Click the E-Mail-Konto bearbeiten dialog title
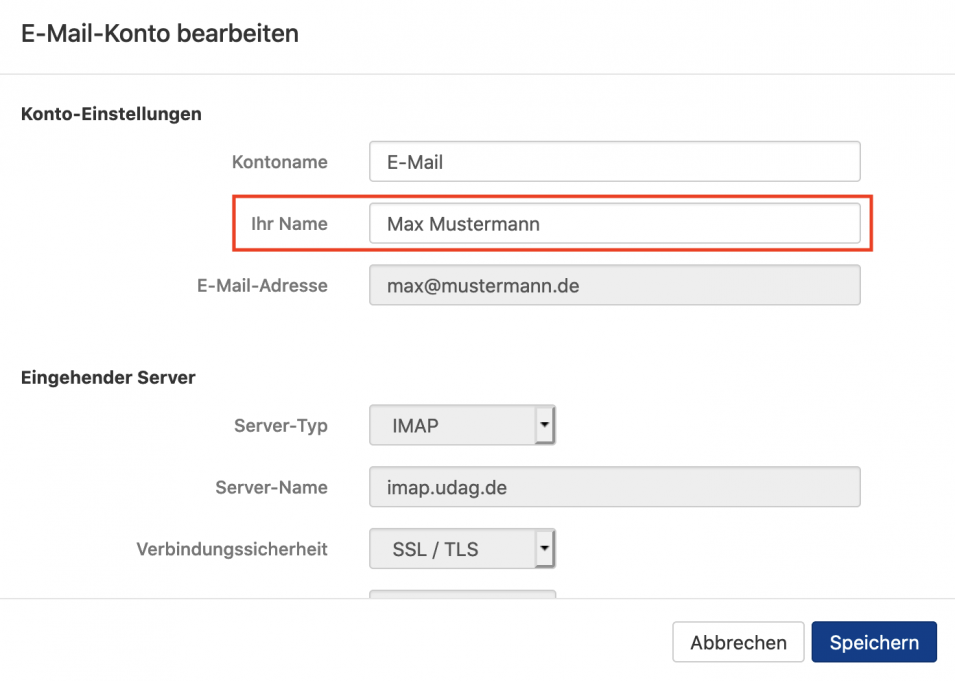Image resolution: width=955 pixels, height=681 pixels. tap(158, 33)
